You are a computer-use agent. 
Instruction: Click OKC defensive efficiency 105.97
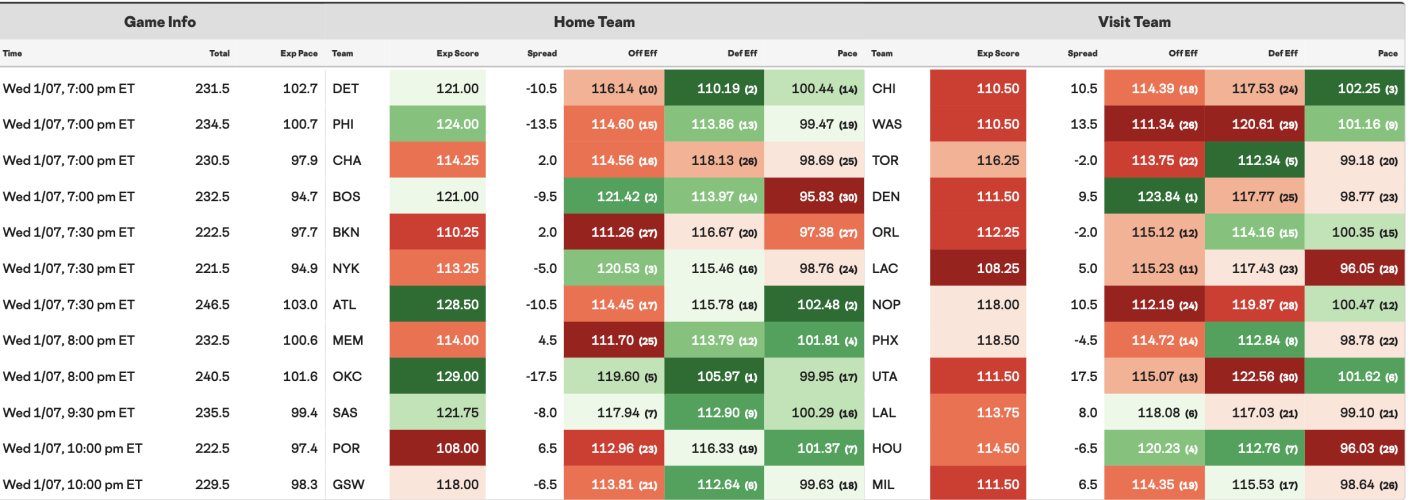click(714, 376)
